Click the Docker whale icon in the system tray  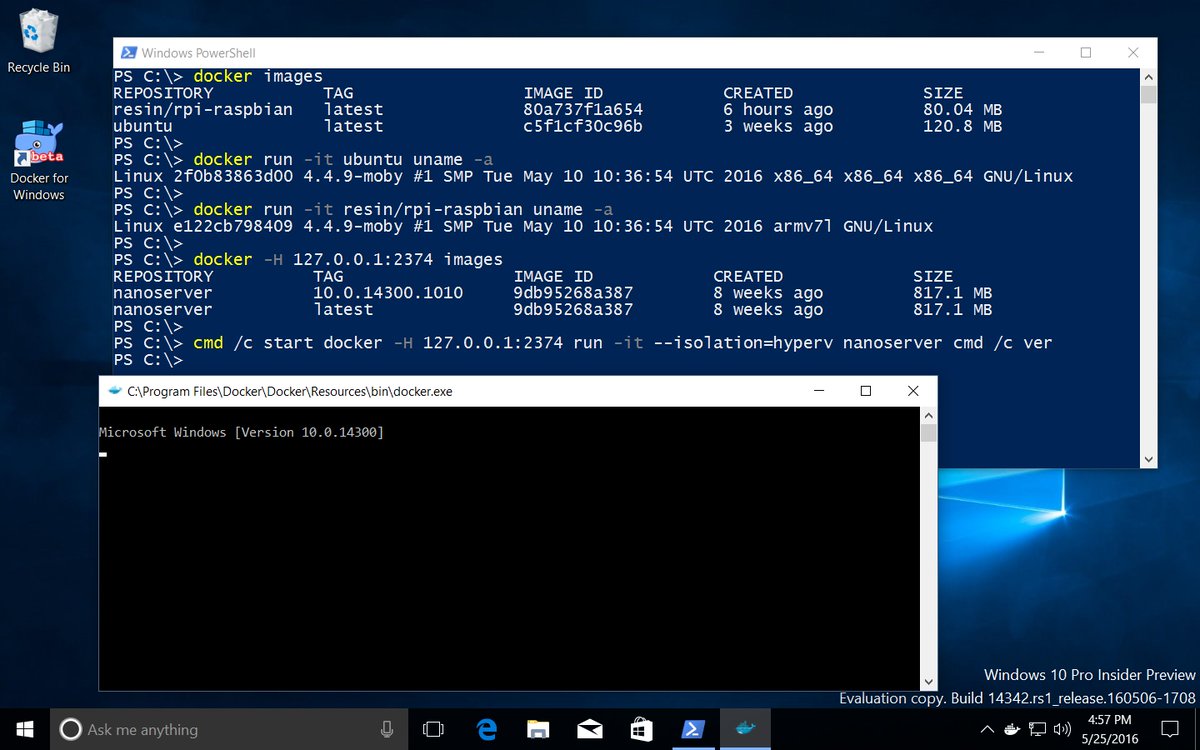point(1012,728)
